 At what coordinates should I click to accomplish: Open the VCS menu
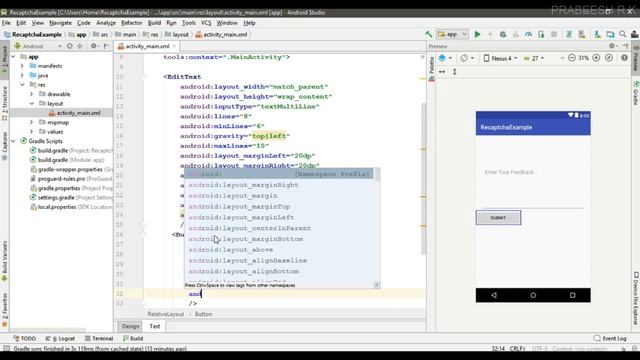[x=206, y=23]
